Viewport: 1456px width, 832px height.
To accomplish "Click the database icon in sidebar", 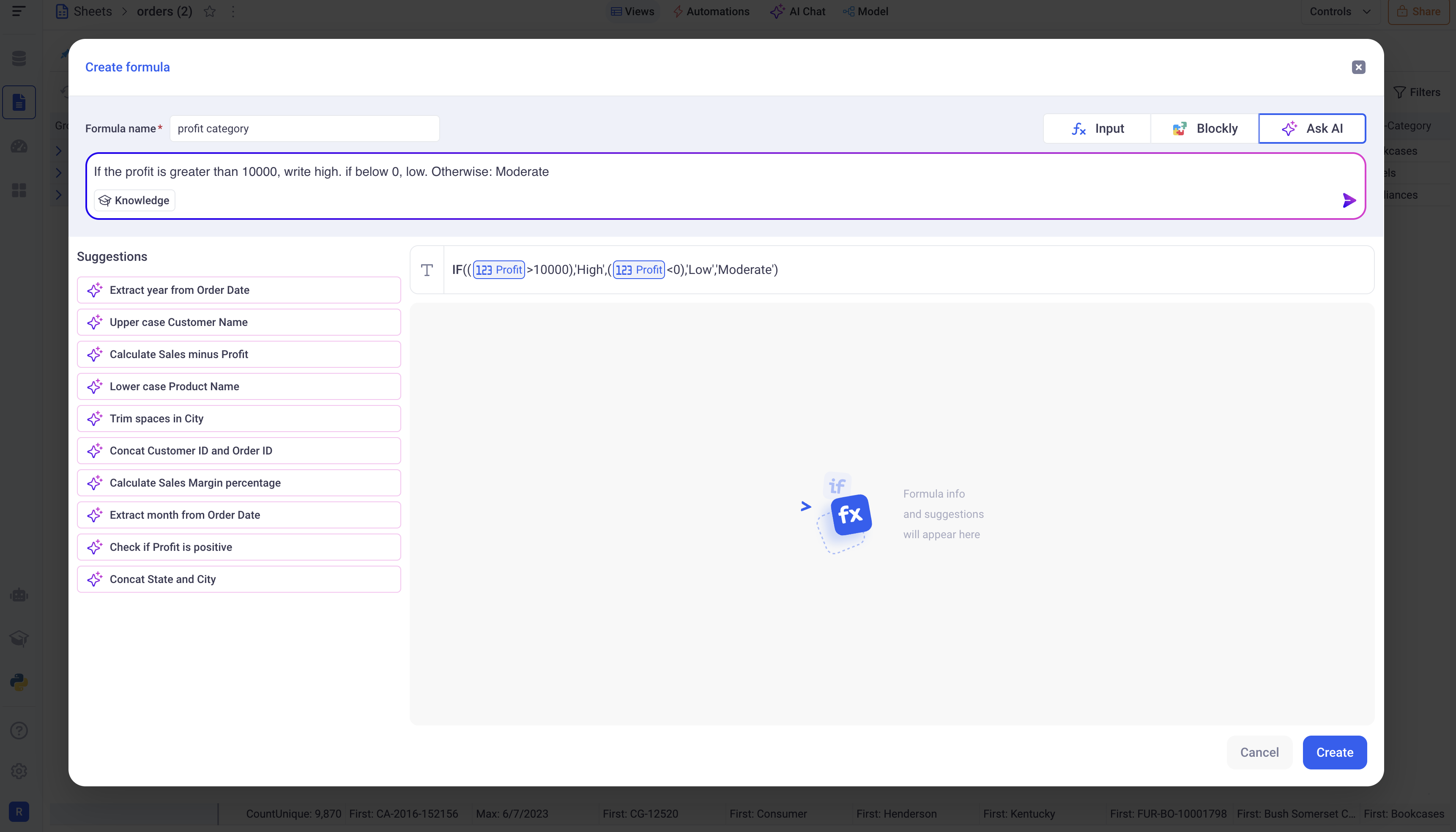I will 19,58.
